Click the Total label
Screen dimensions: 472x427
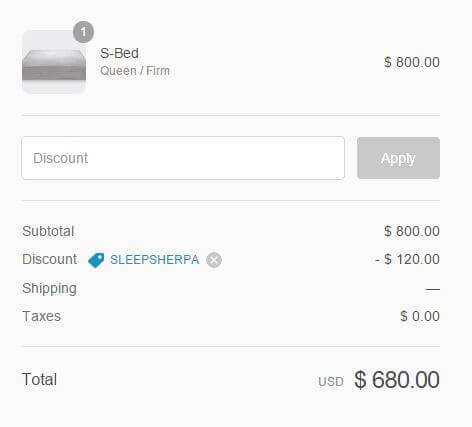(39, 379)
